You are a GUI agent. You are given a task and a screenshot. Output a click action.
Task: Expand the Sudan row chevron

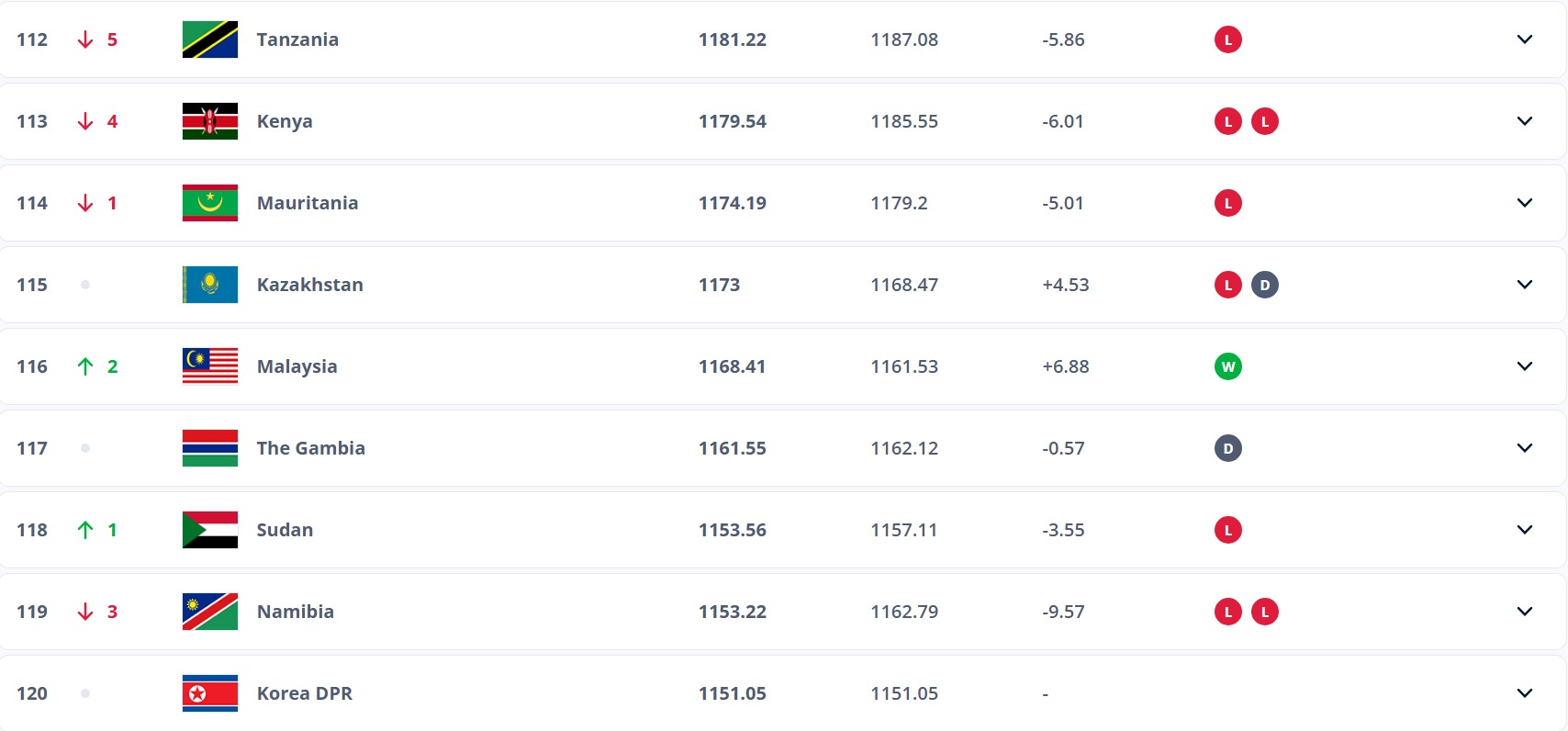point(1525,530)
